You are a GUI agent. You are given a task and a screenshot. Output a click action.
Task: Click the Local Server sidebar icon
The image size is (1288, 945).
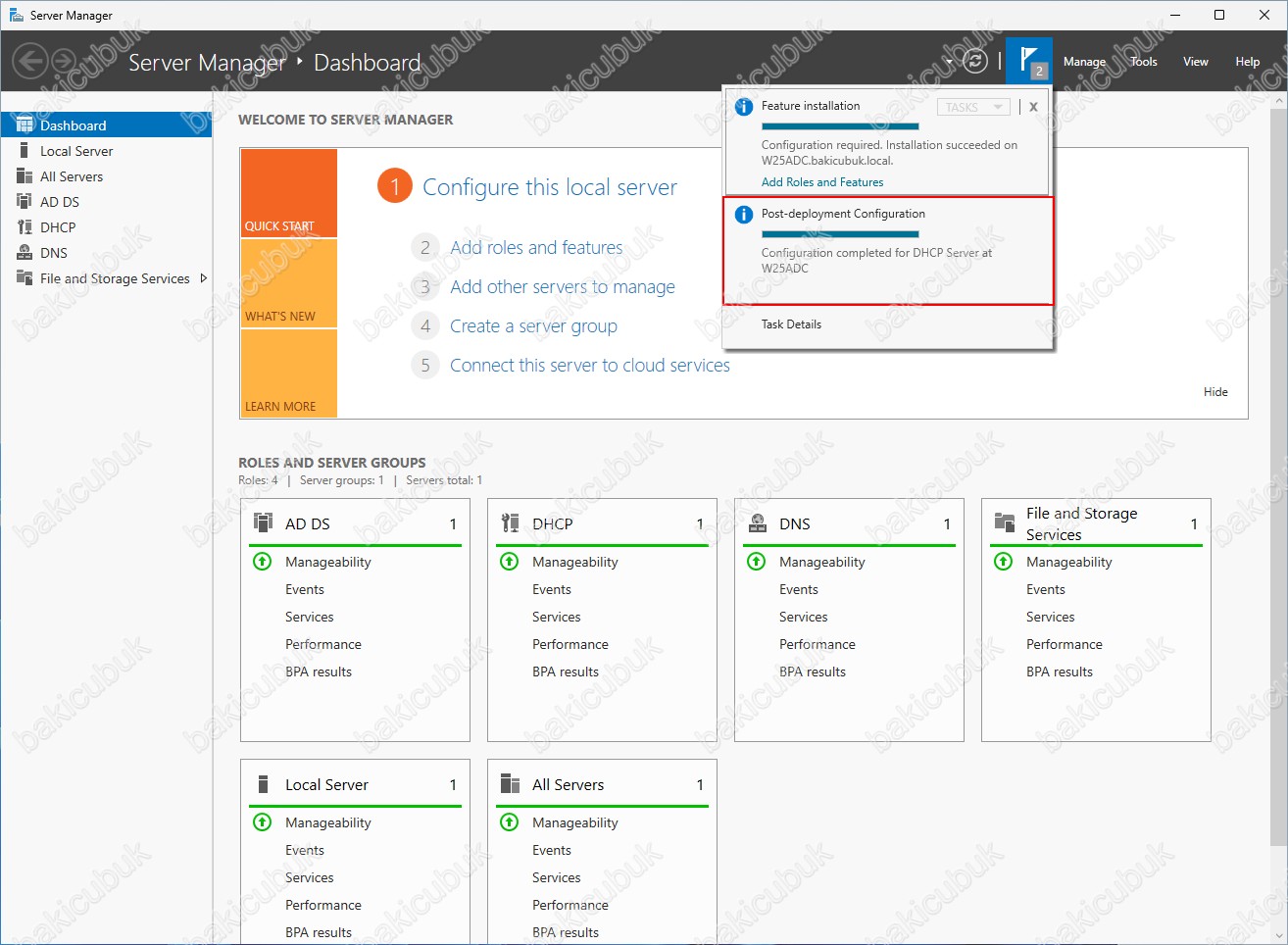[25, 151]
